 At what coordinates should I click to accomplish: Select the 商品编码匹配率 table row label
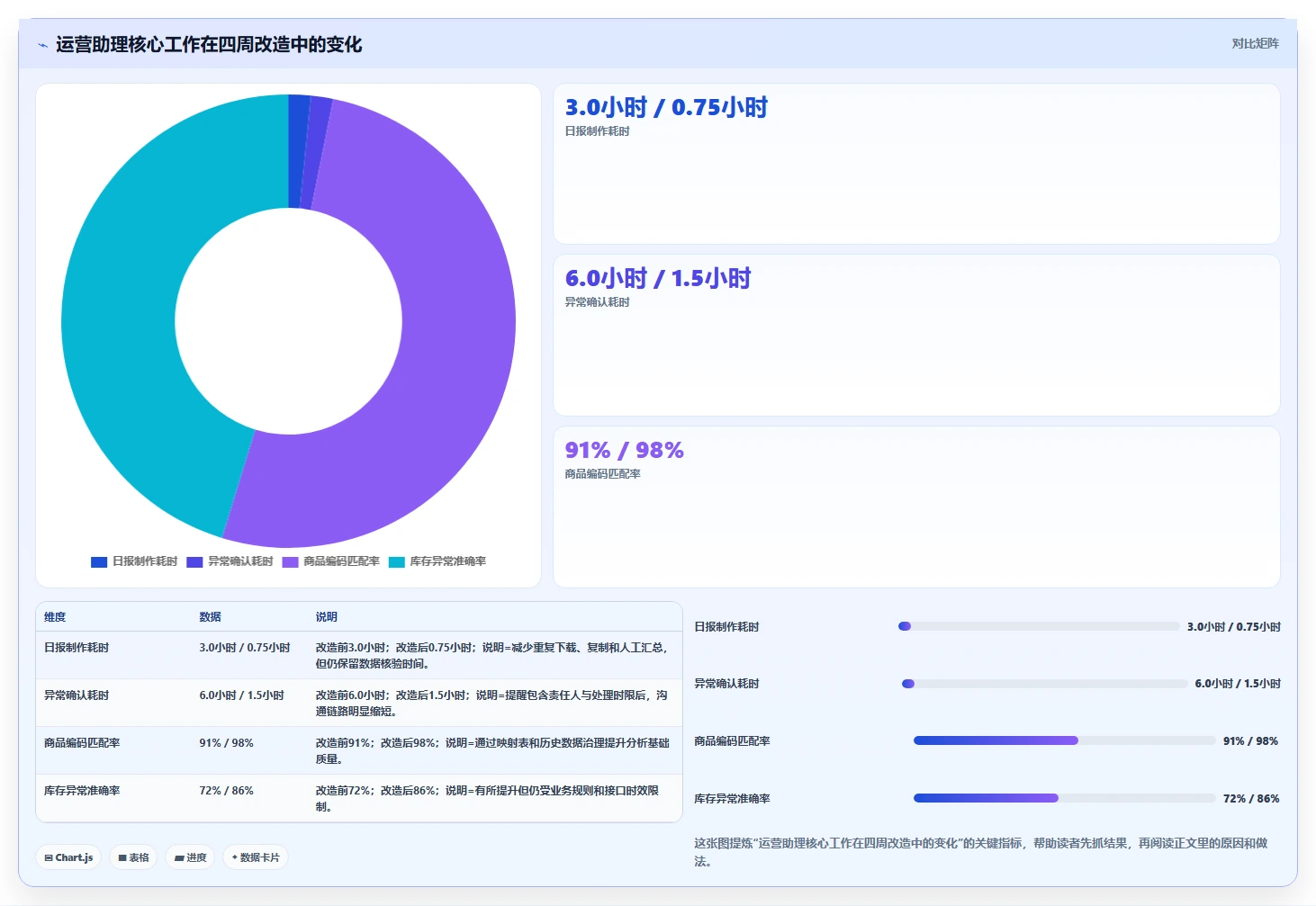(82, 743)
